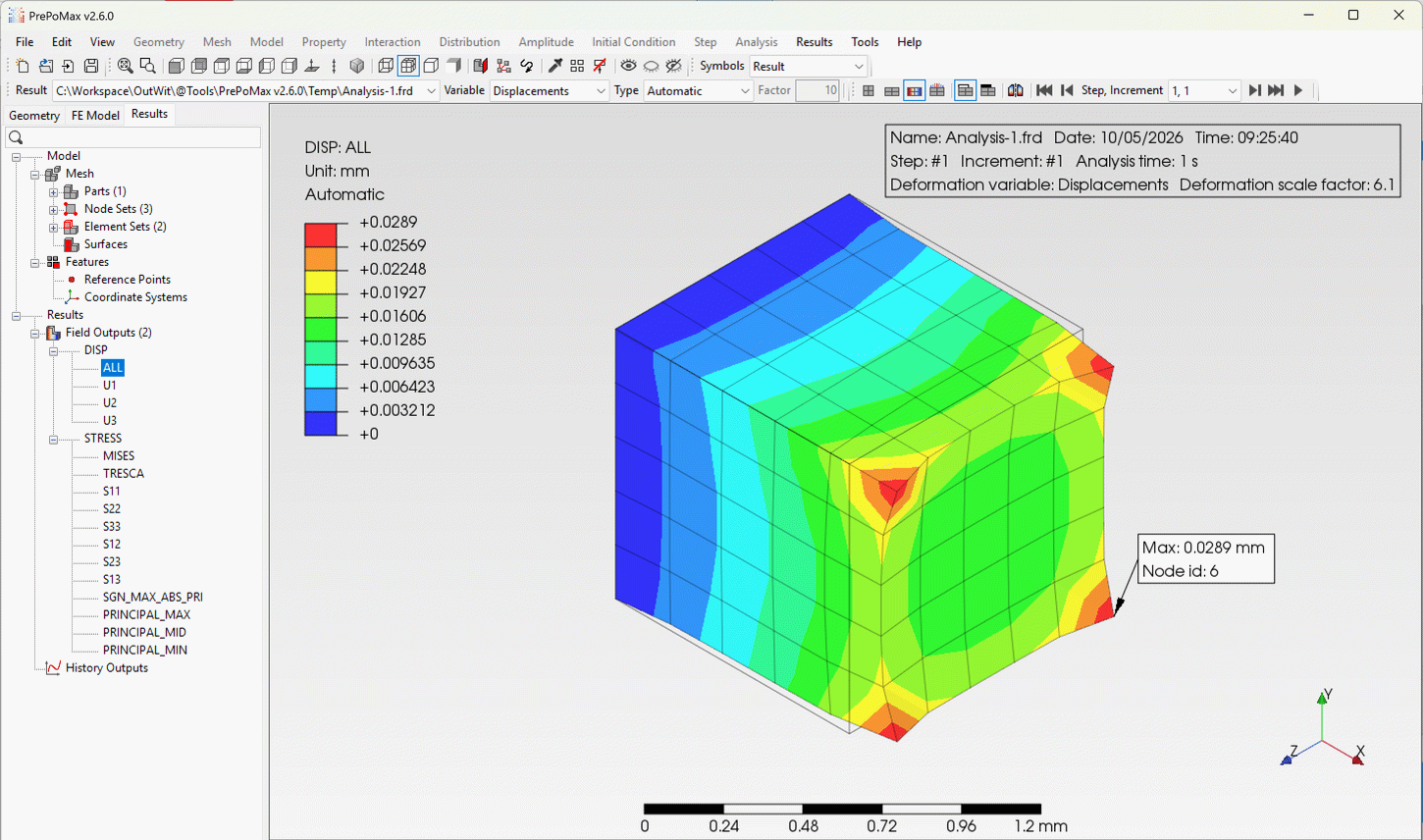Collapse the STRESS tree node
The image size is (1423, 840).
(54, 439)
